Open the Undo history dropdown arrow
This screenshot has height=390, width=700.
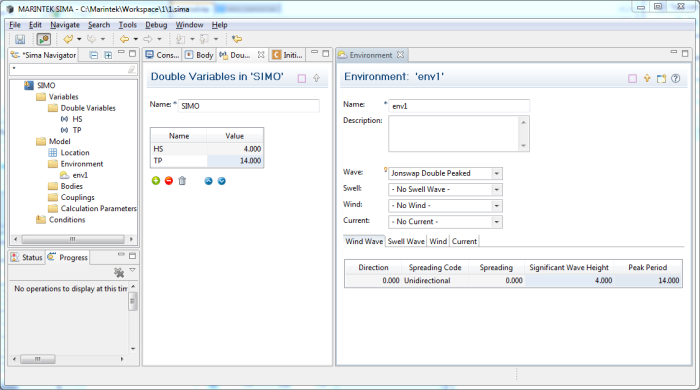(79, 39)
